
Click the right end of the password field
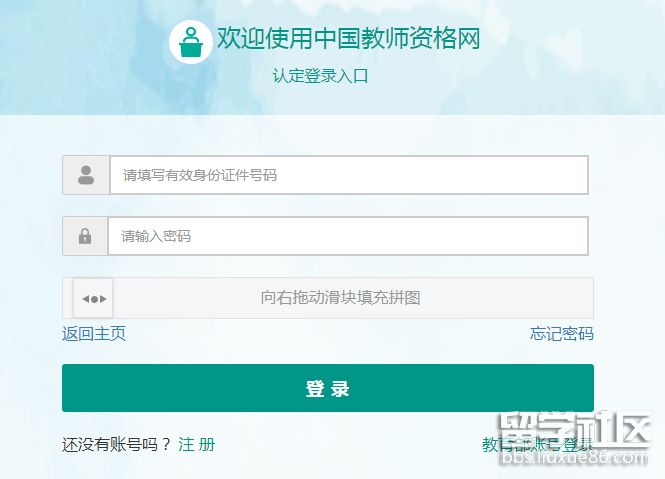tap(572, 236)
